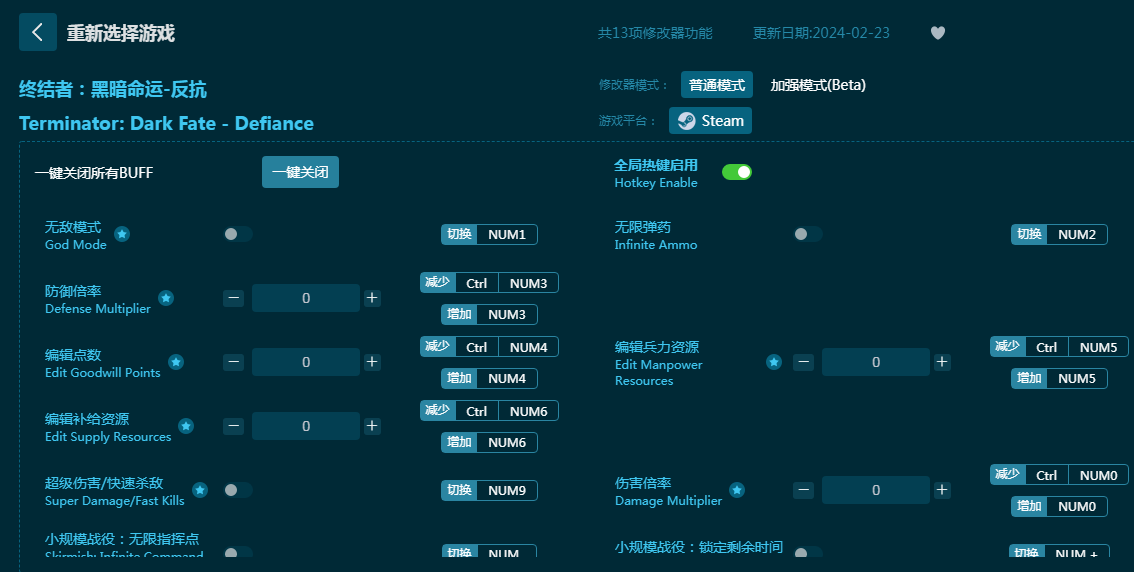Increase Edit Manpower Resources with plus
Screen dimensions: 1134x572
(x=942, y=362)
